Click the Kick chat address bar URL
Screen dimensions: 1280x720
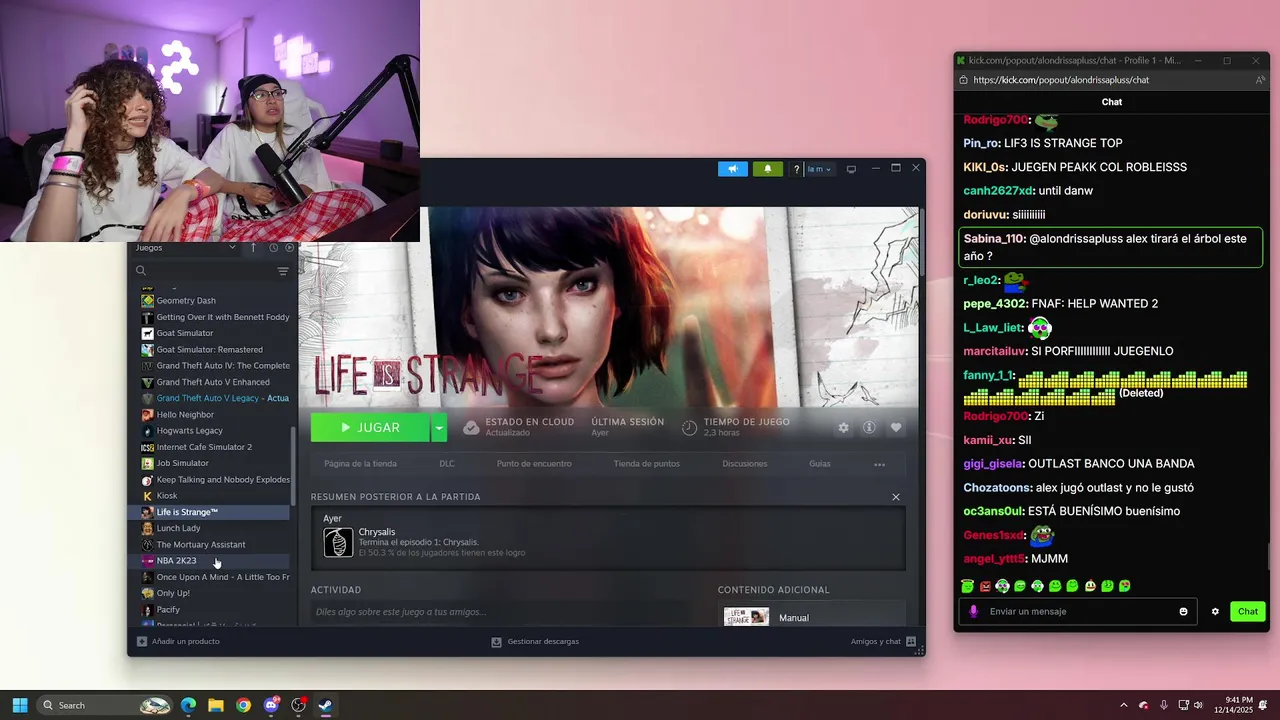pos(1061,80)
